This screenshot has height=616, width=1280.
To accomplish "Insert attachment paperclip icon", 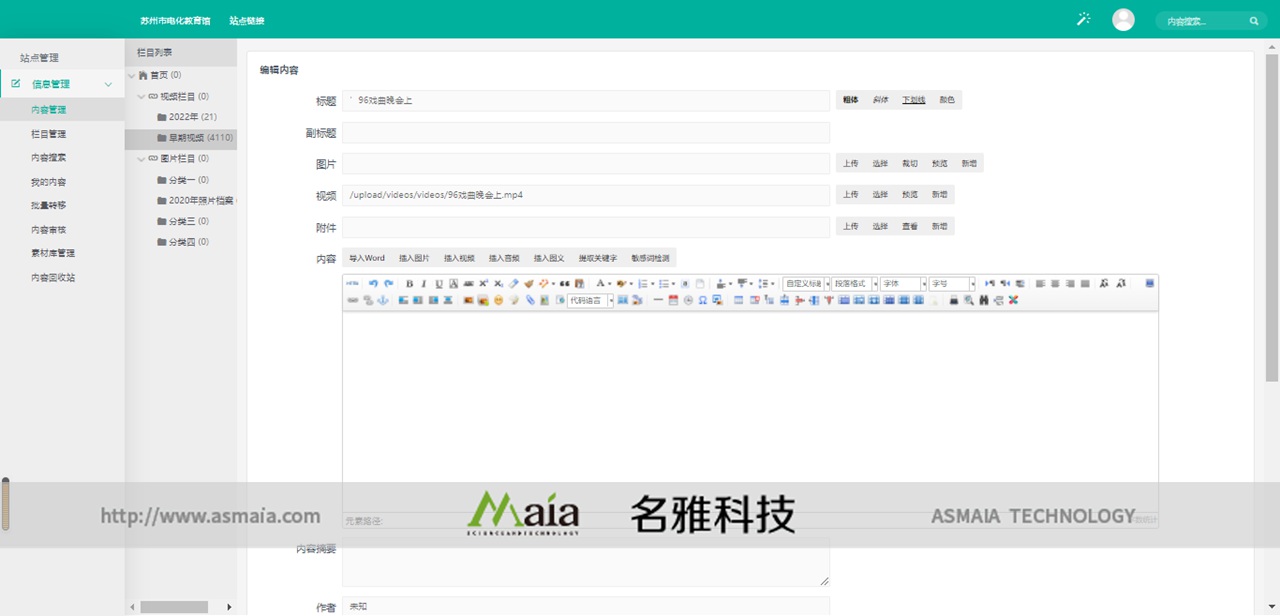I will tap(530, 300).
